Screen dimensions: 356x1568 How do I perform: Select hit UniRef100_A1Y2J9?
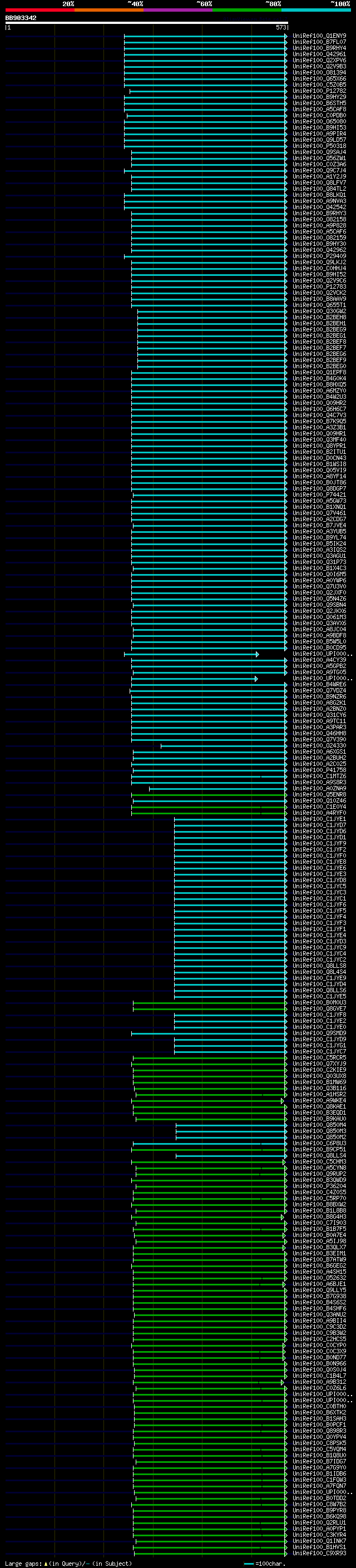(319, 176)
